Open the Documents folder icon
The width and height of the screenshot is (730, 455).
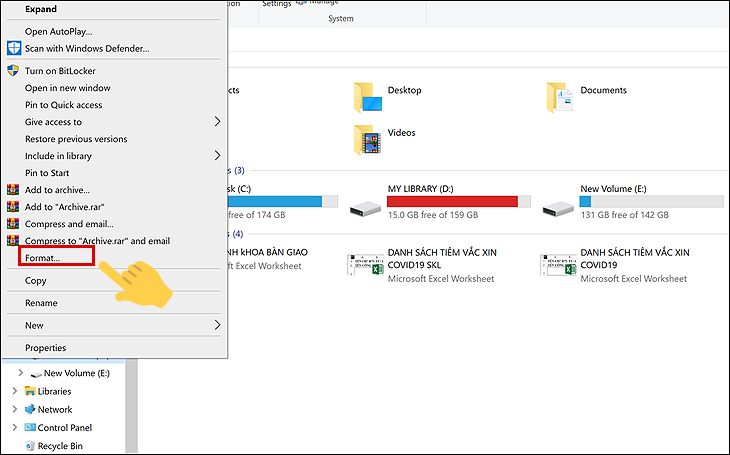560,97
